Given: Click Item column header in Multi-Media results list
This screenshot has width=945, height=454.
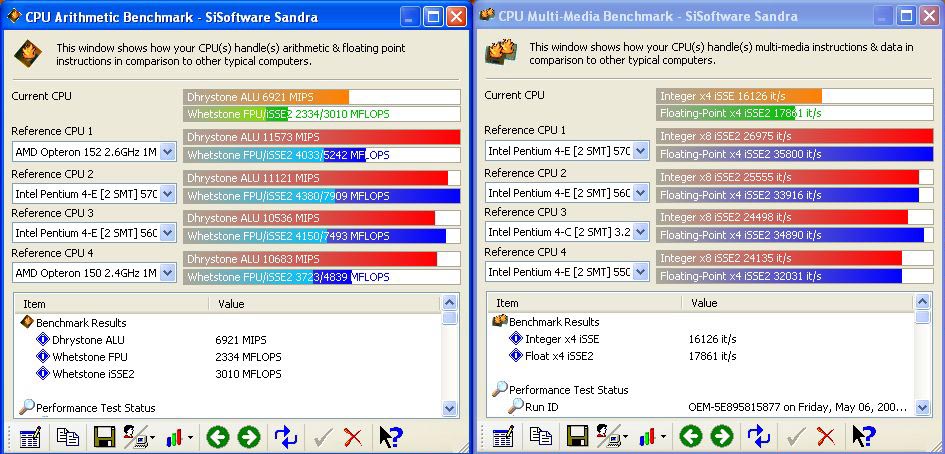Looking at the screenshot, I should [584, 303].
